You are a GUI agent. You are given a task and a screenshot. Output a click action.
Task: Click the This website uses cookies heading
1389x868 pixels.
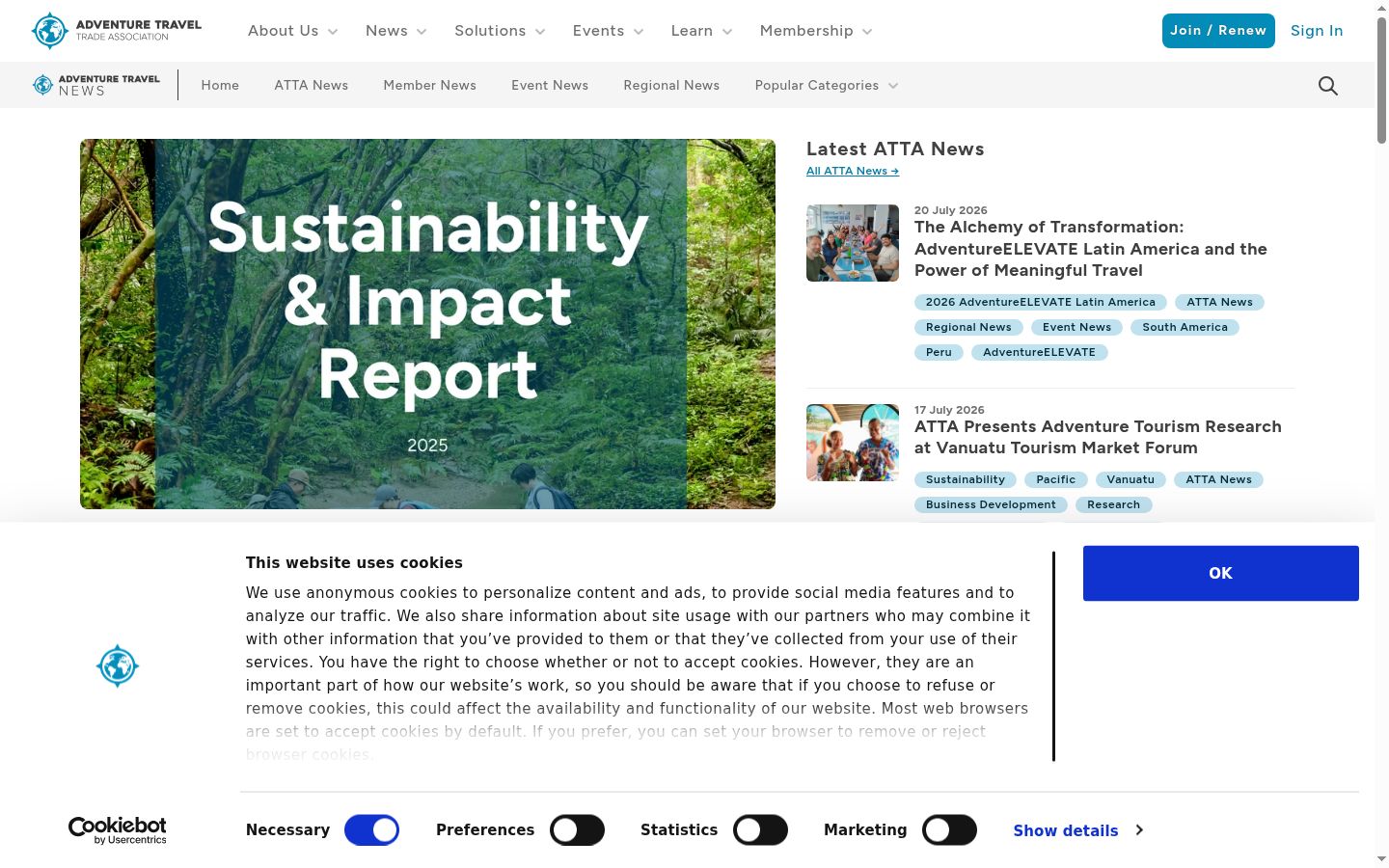pyautogui.click(x=354, y=562)
